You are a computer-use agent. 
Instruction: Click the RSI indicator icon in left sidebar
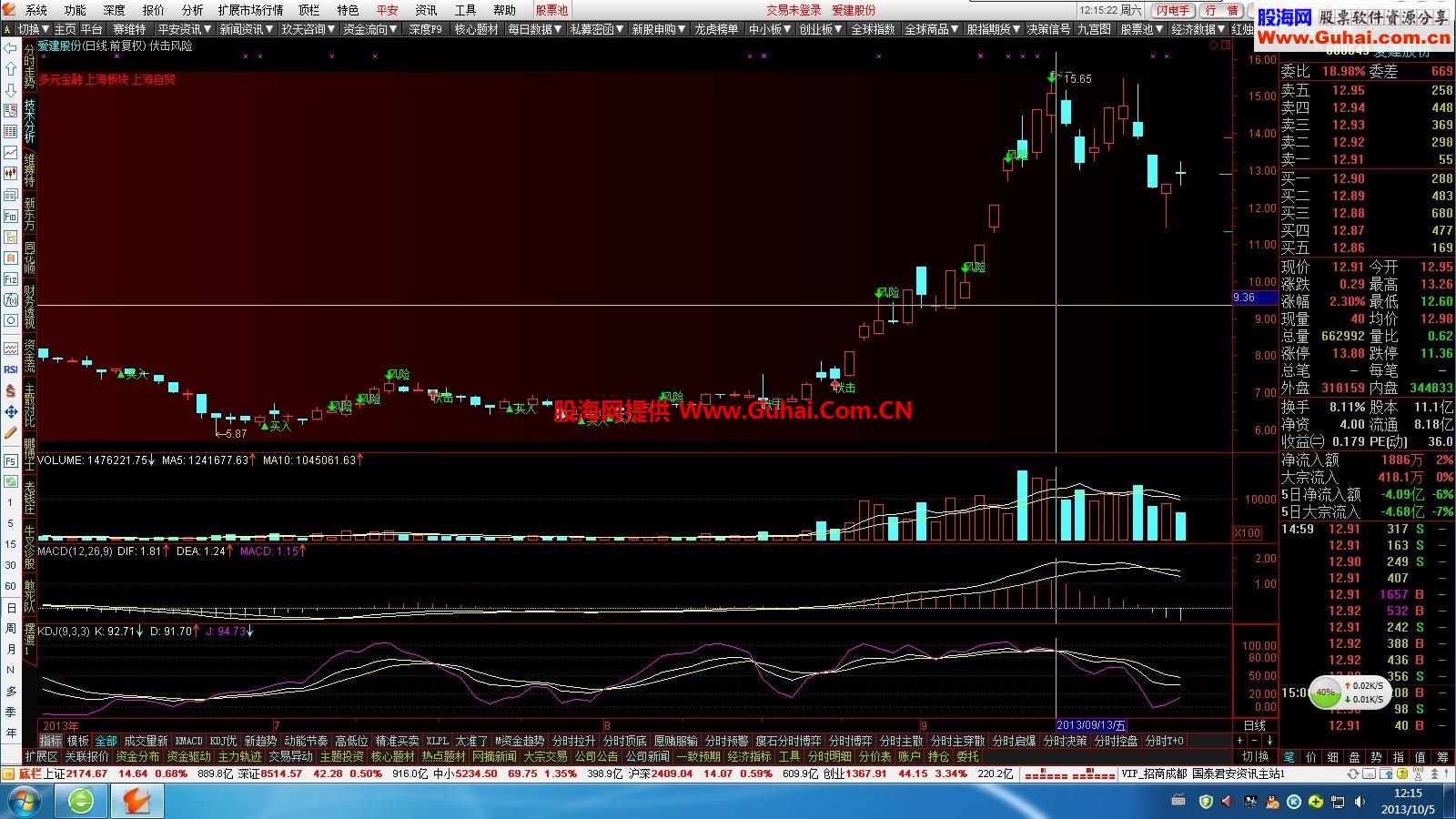[x=11, y=369]
